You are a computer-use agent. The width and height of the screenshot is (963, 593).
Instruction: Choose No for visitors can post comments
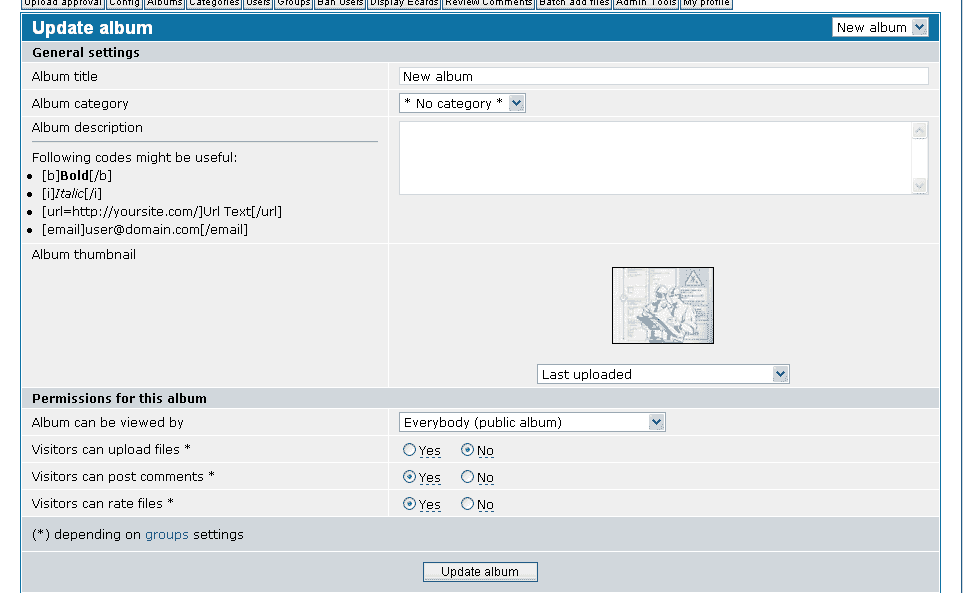(x=467, y=478)
